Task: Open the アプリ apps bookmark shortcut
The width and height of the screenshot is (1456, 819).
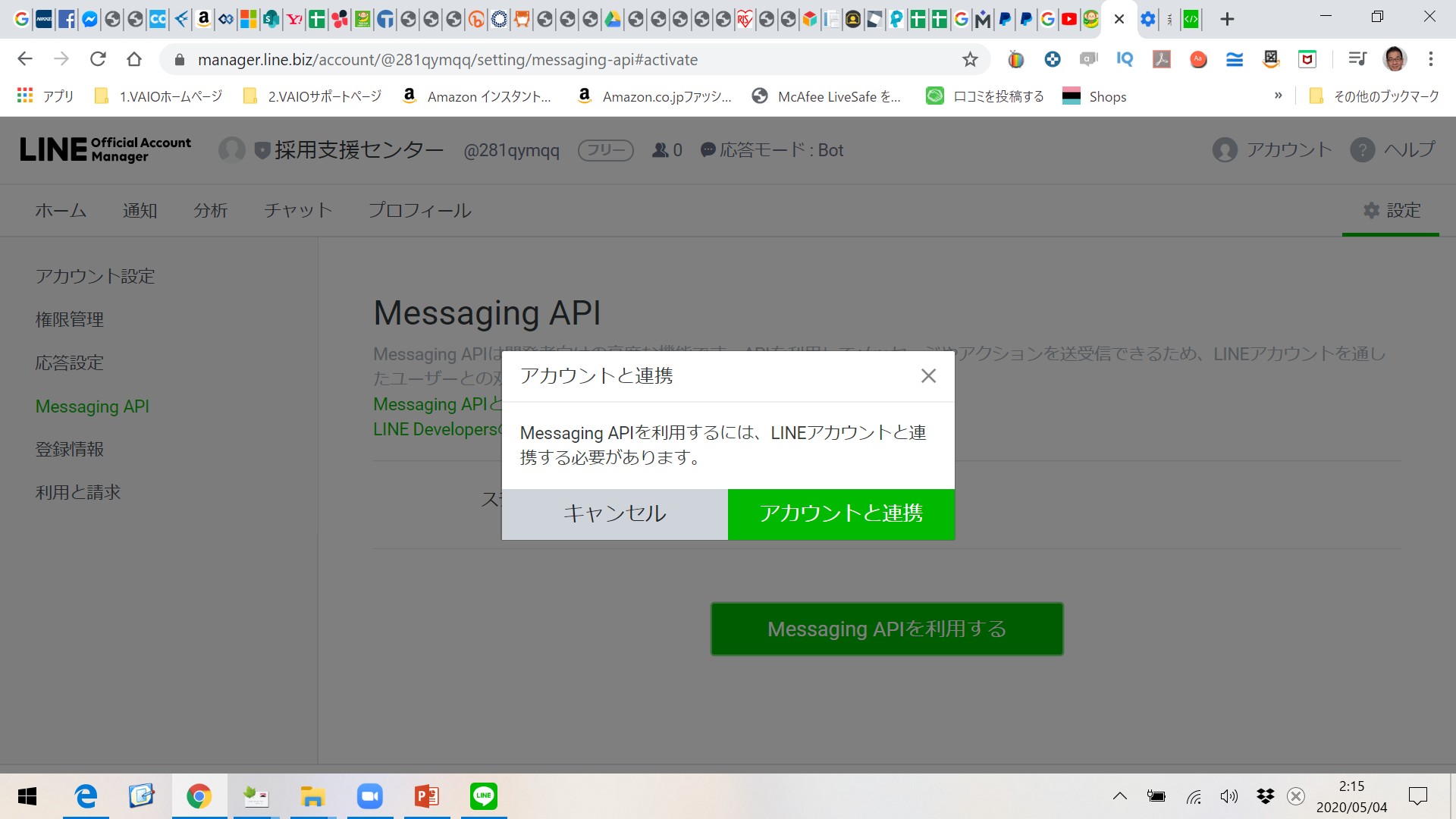Action: click(x=45, y=96)
